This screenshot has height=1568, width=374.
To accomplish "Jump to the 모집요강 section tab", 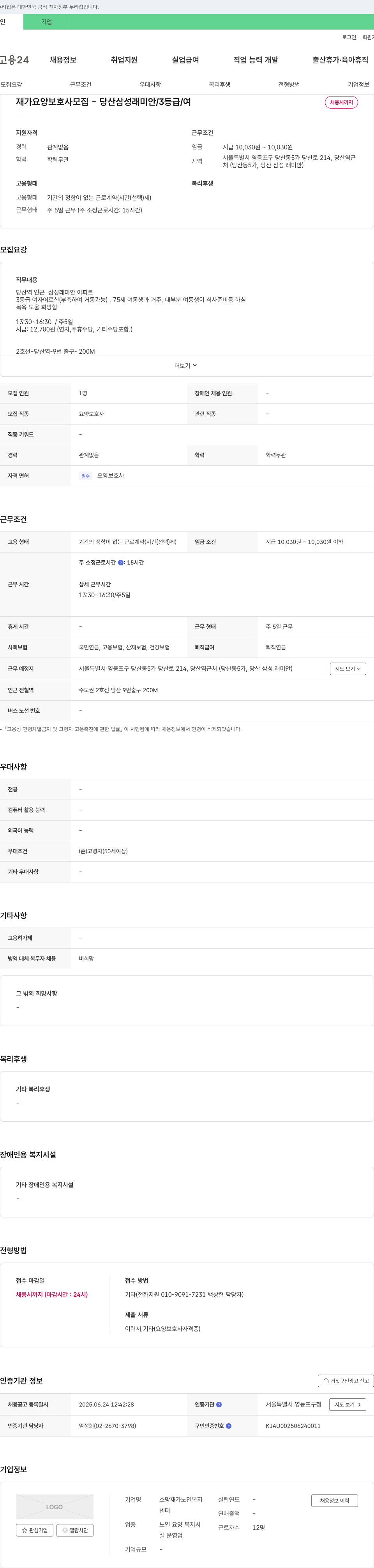I will click(x=11, y=84).
